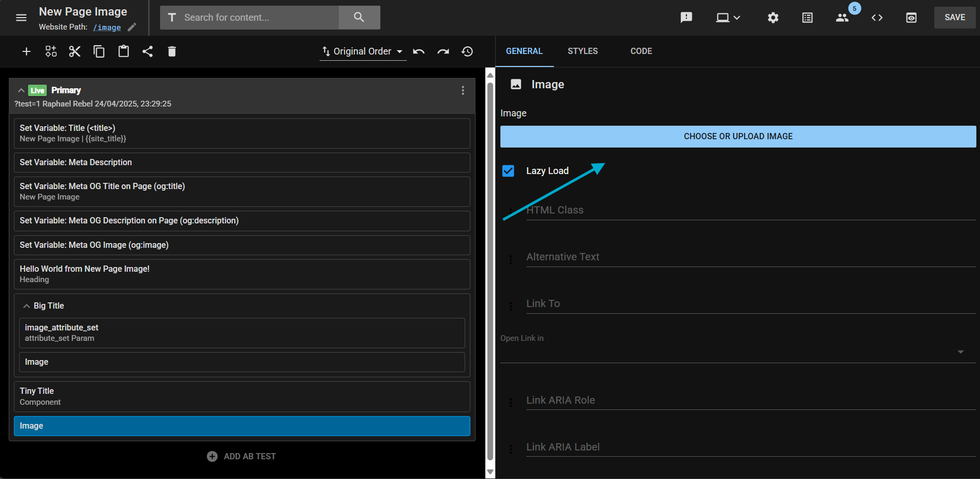Open options dots beside Link ARIA Role

coord(511,403)
